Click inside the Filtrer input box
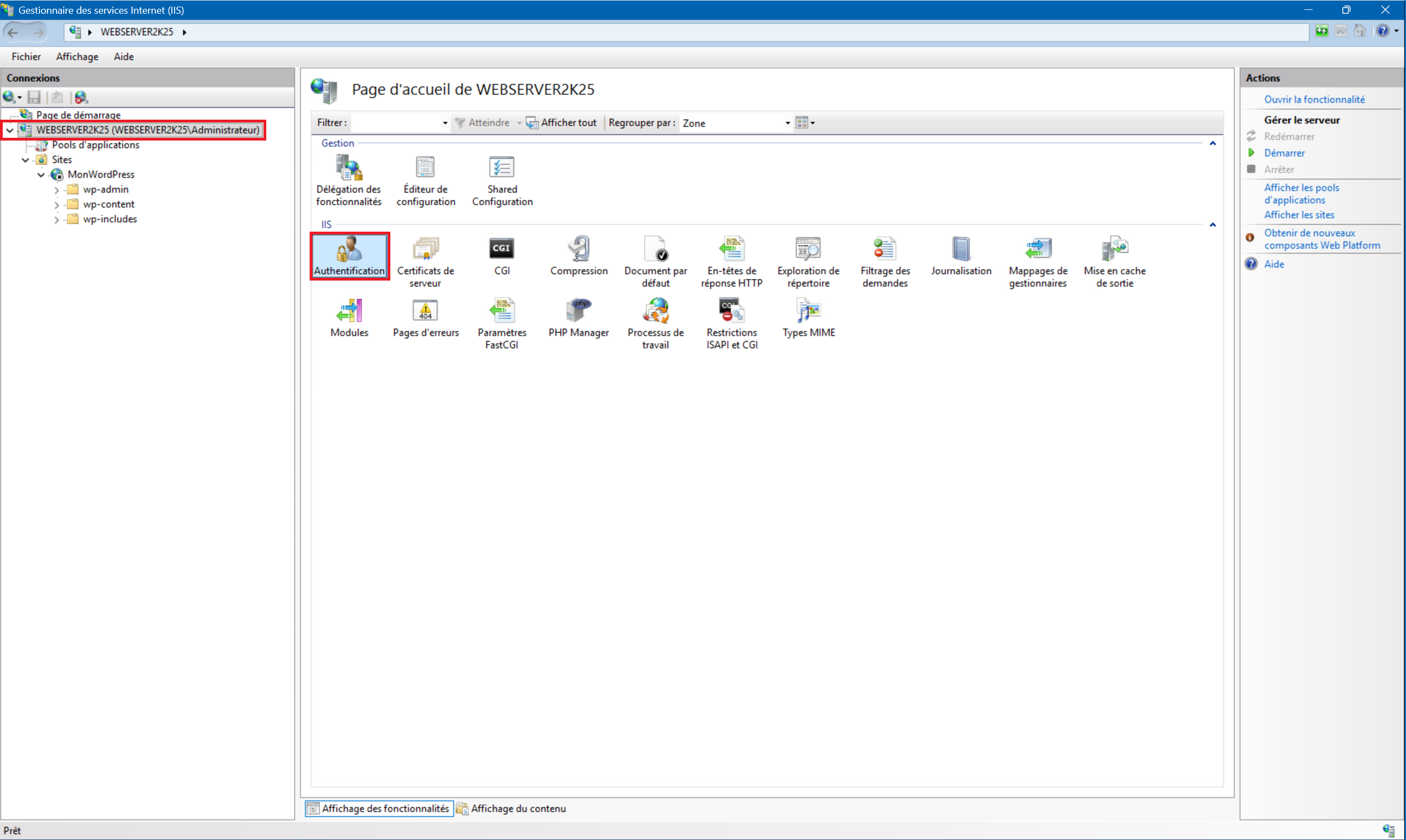The height and width of the screenshot is (840, 1406). [395, 123]
